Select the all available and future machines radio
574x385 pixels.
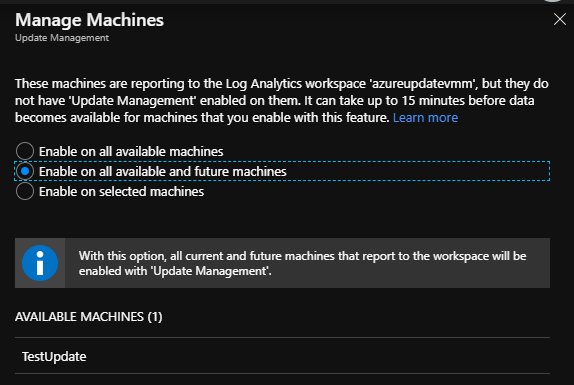tap(25, 171)
